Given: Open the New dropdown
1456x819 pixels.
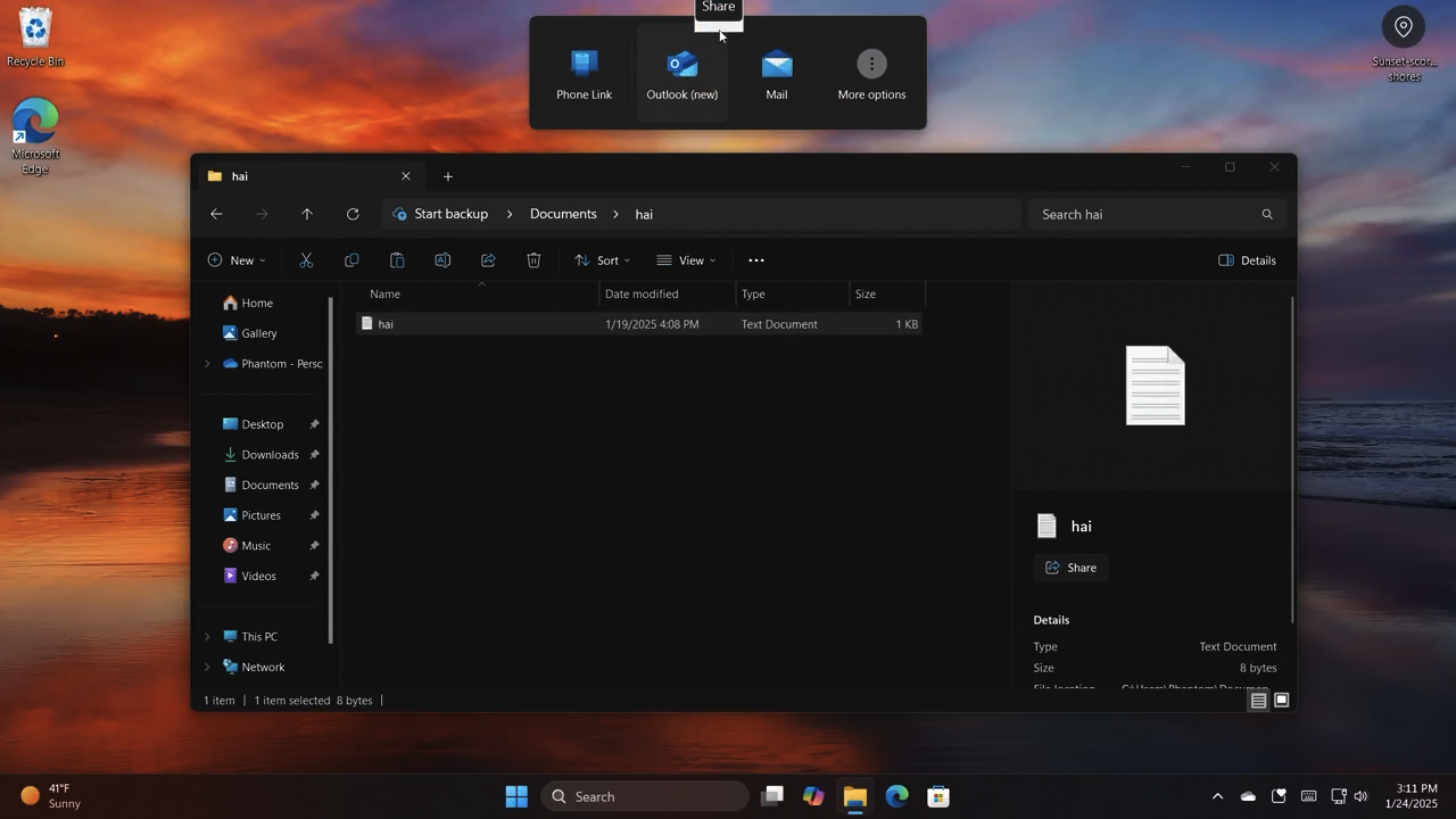Looking at the screenshot, I should (236, 260).
